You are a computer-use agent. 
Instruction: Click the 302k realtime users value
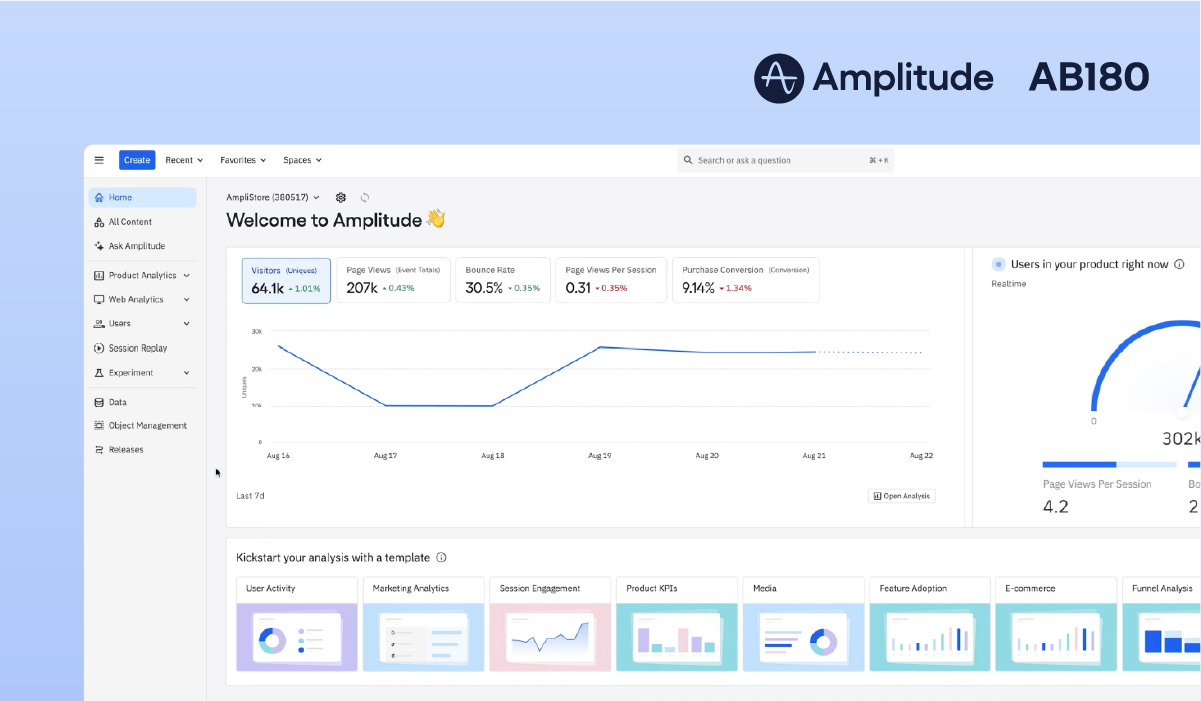point(1181,439)
